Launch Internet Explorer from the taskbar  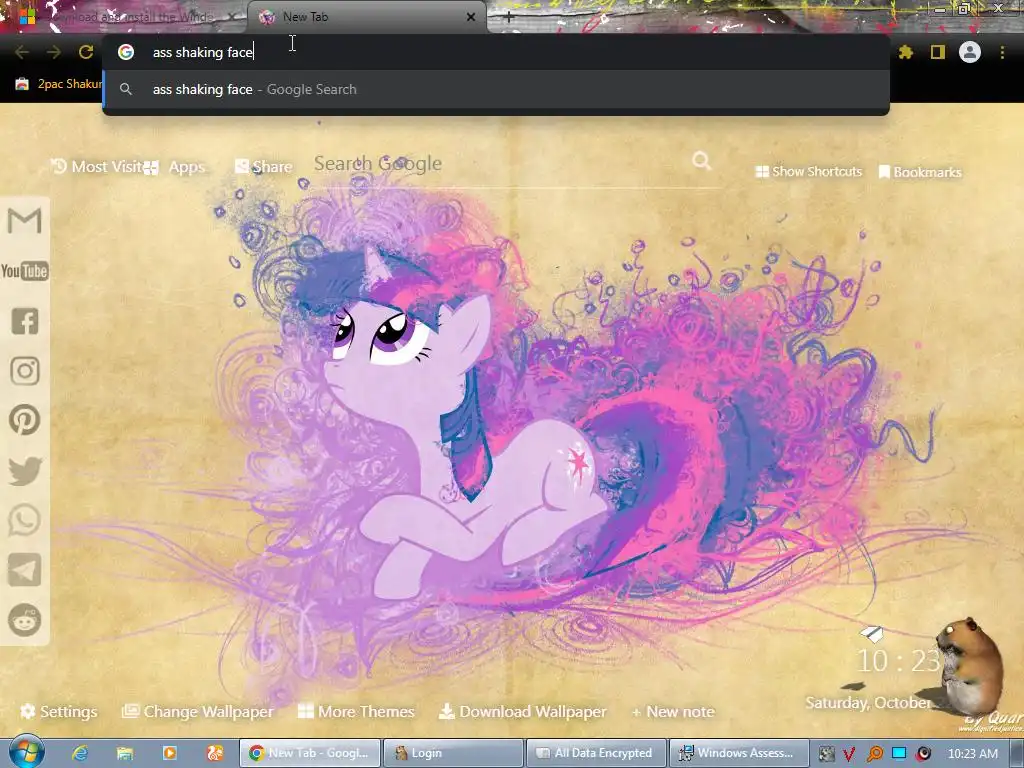click(x=80, y=753)
